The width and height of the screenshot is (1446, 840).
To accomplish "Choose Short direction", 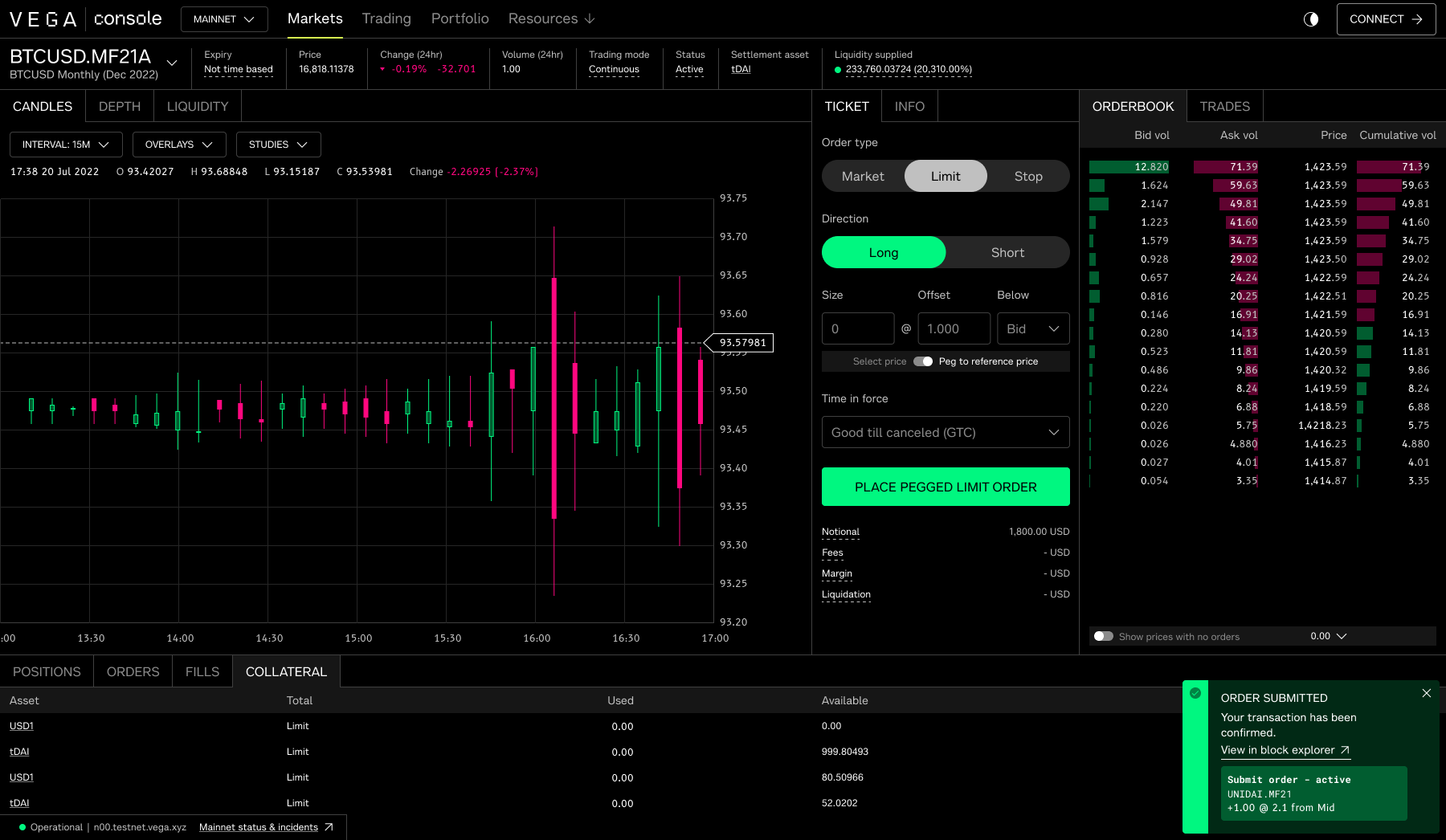I will (1007, 252).
